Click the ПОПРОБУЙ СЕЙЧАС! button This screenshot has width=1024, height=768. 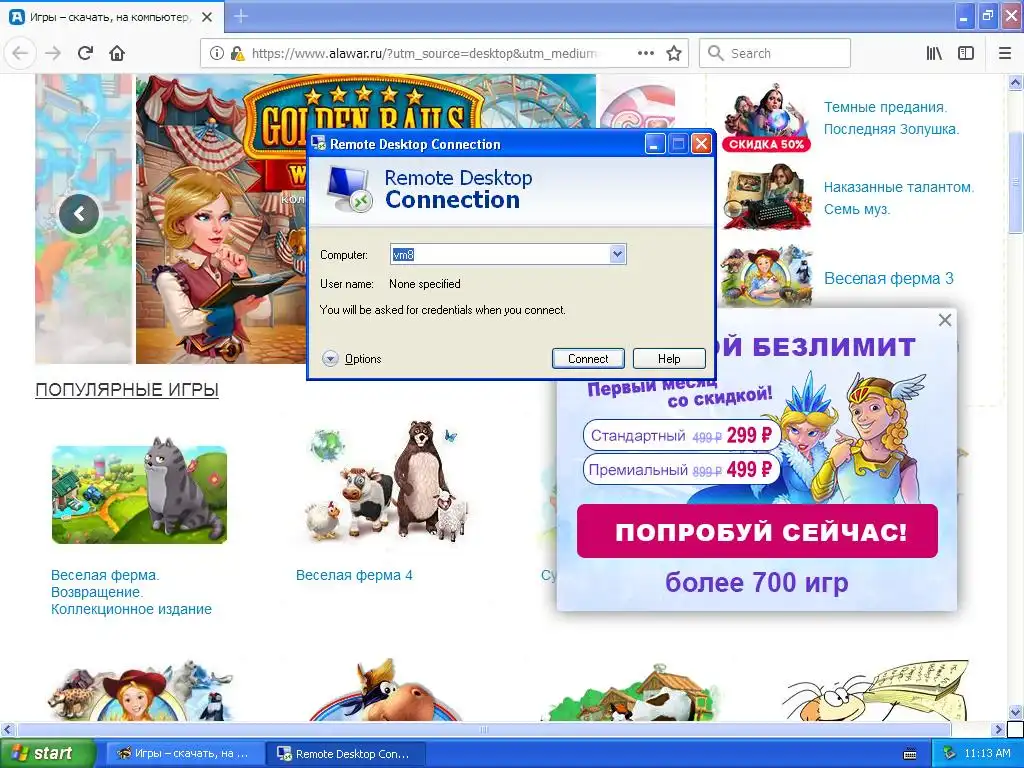(x=758, y=531)
